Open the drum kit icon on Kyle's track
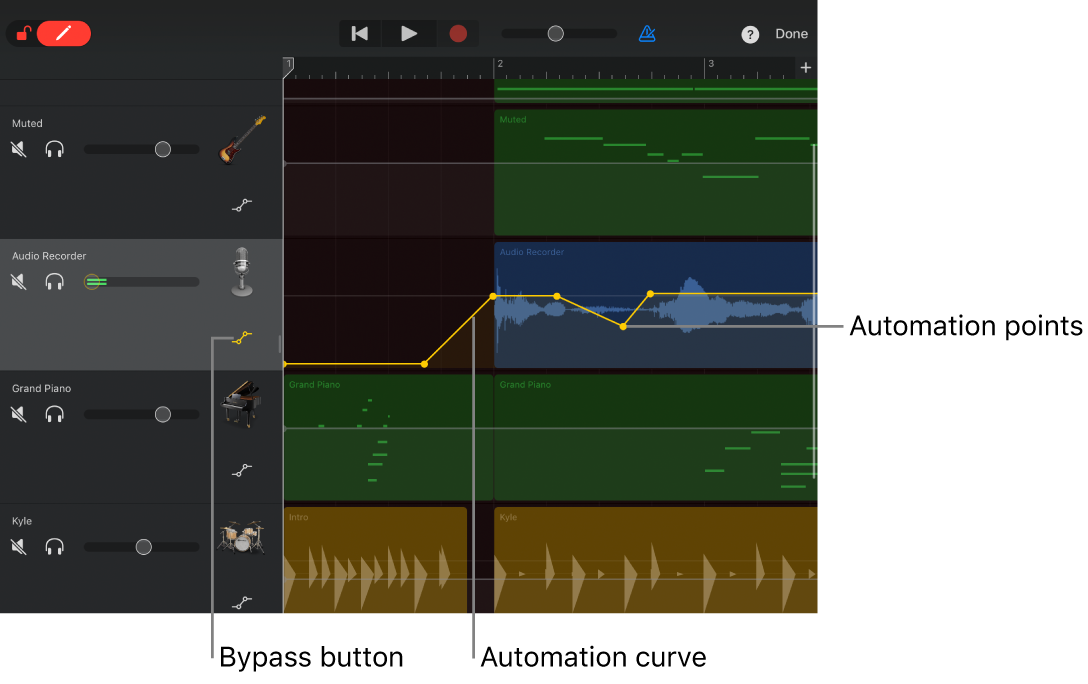Screen dimensions: 1088x684 pyautogui.click(x=241, y=537)
